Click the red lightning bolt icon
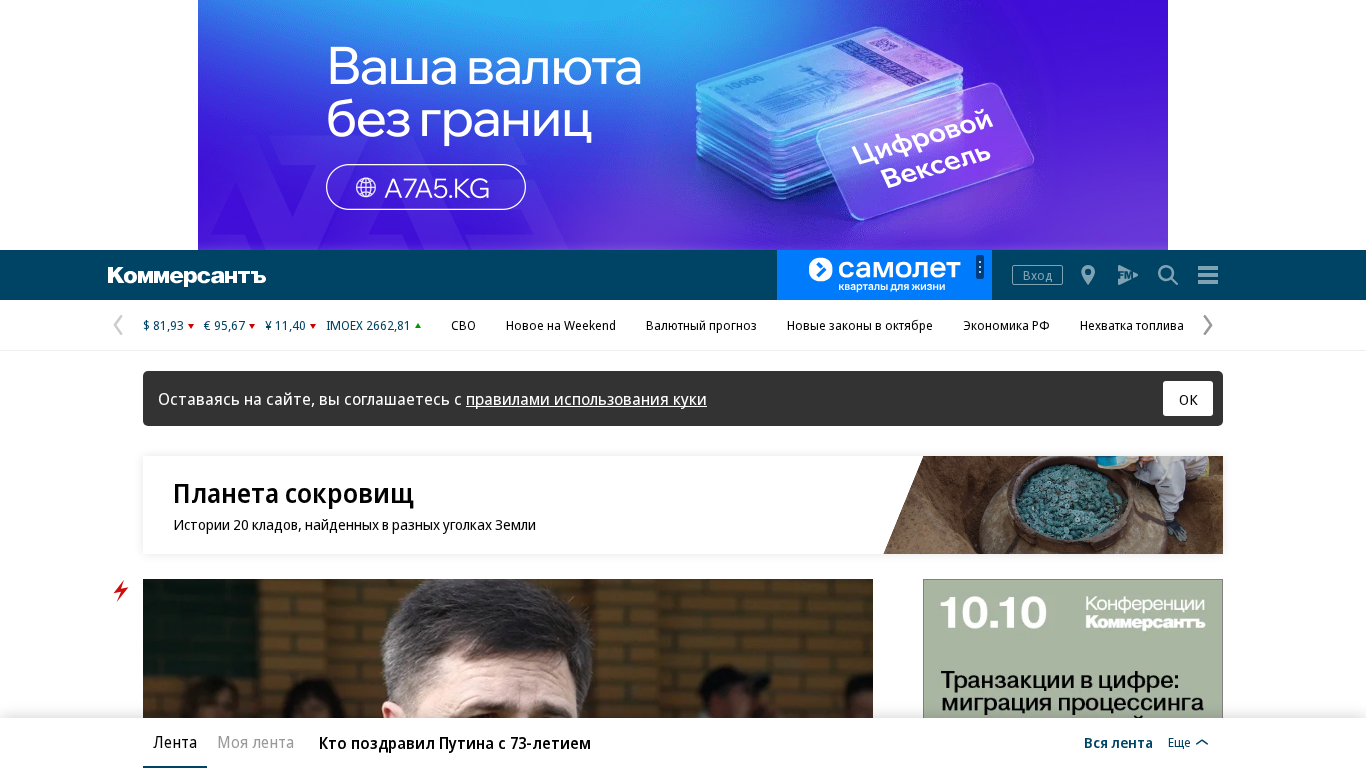 [121, 591]
